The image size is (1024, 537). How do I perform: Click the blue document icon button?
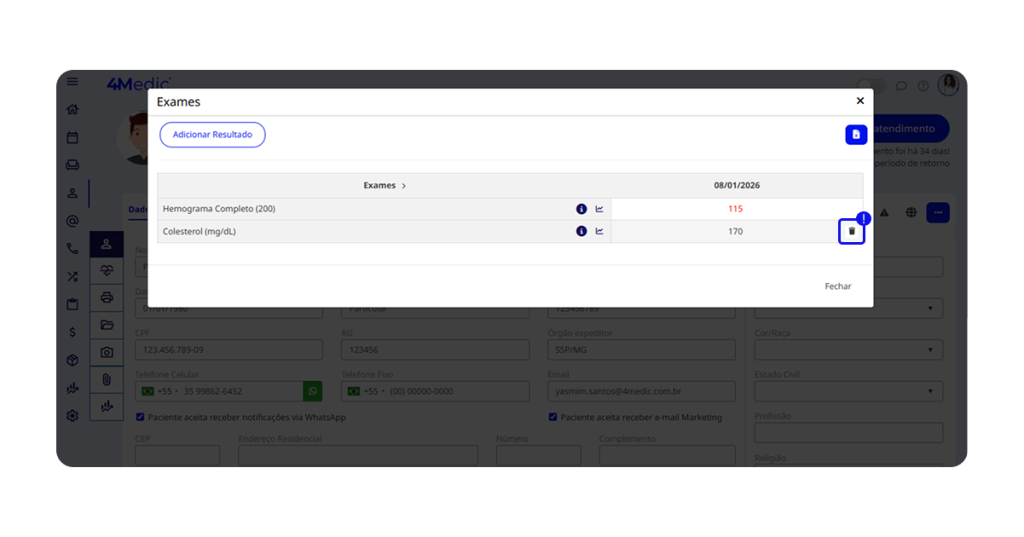(855, 134)
